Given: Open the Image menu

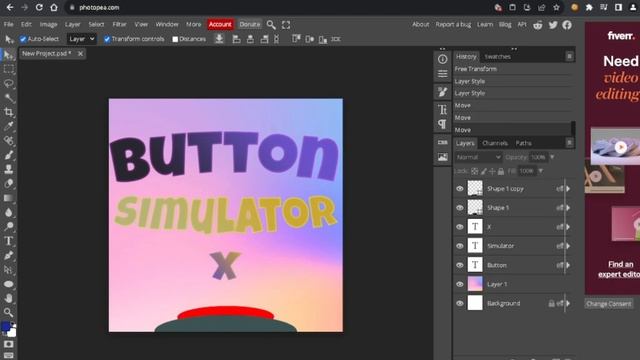Looking at the screenshot, I should [x=49, y=24].
